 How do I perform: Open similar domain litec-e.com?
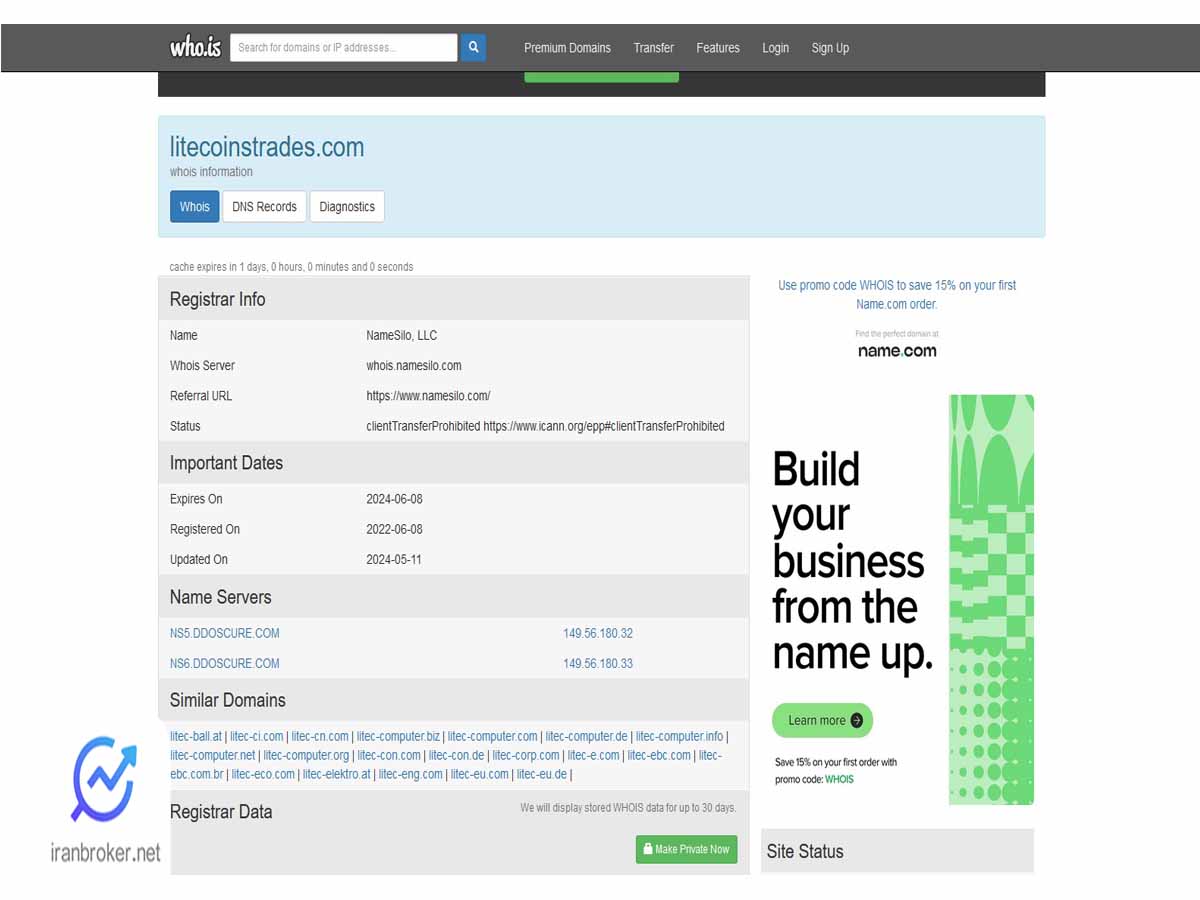pos(594,755)
